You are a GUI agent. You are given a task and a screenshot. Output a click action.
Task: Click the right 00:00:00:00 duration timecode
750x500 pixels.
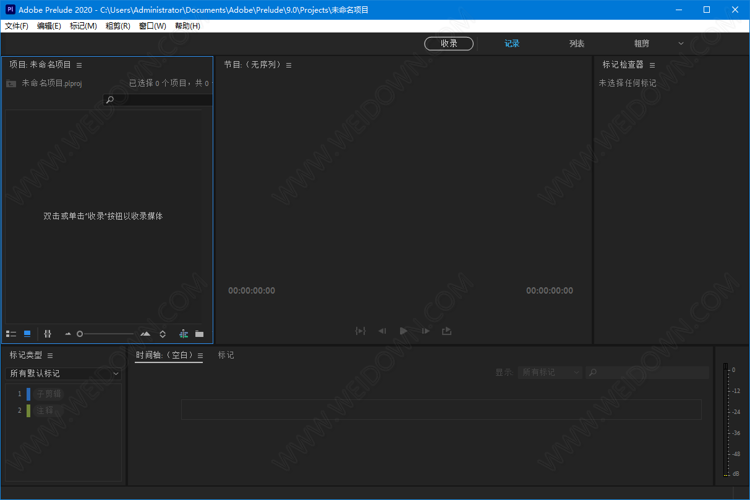click(x=550, y=291)
